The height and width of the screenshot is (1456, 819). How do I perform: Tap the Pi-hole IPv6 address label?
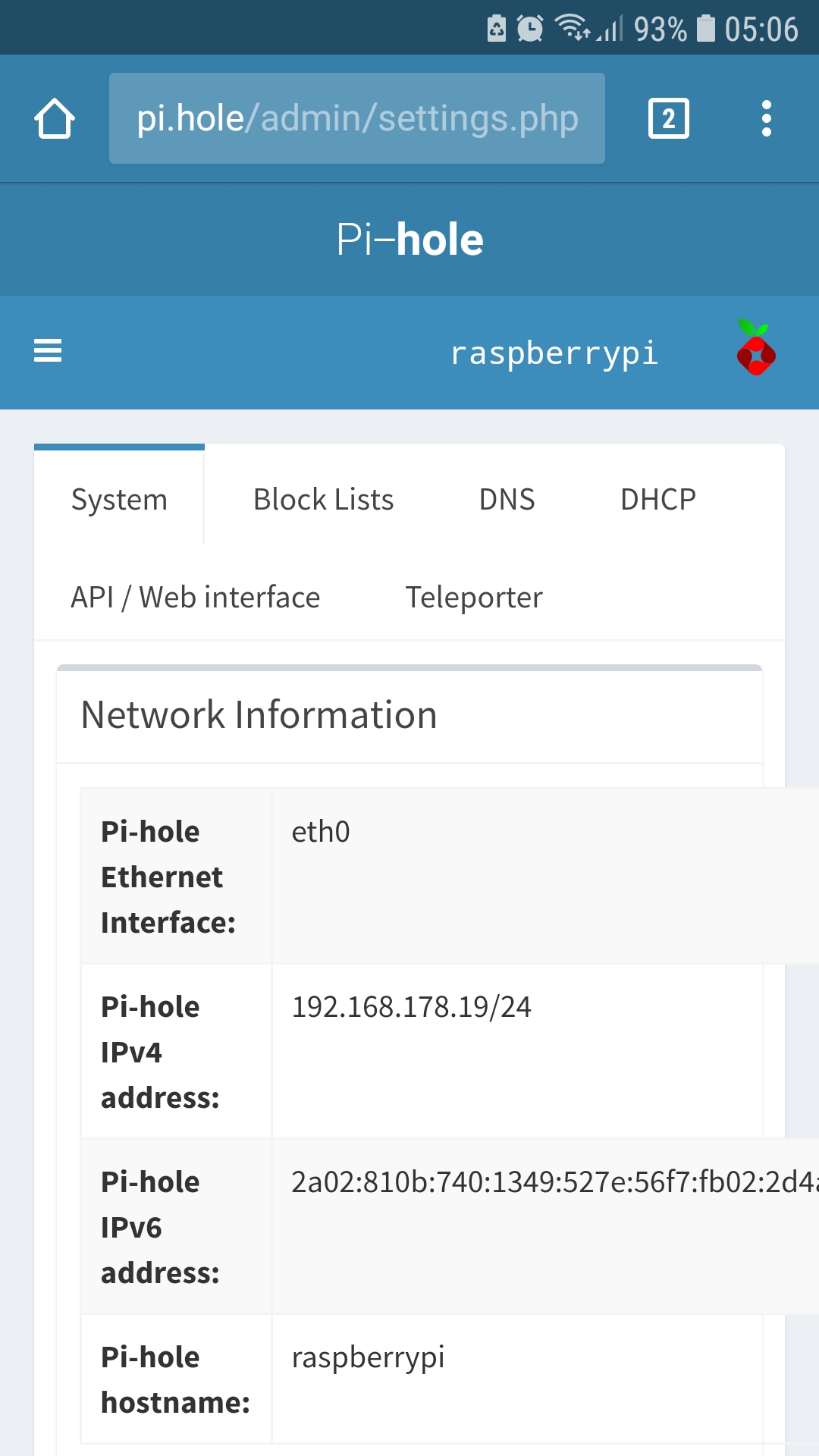coord(160,1227)
